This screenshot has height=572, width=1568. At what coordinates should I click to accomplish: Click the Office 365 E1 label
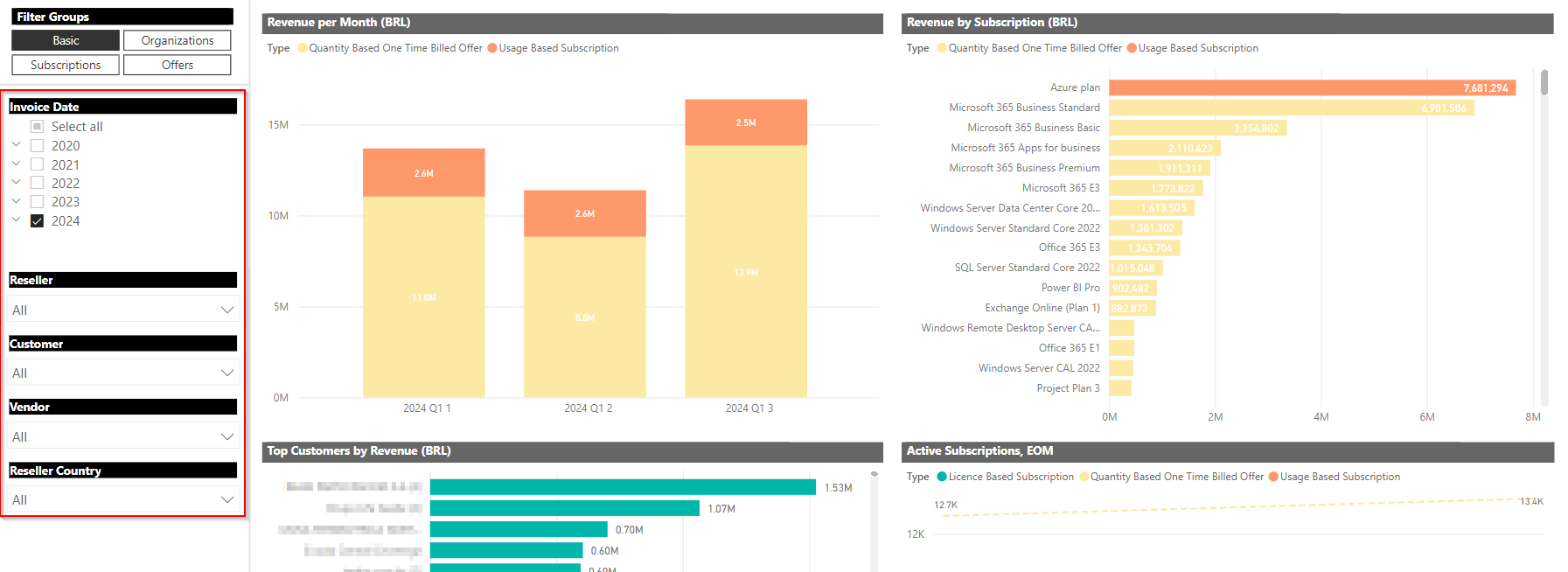(1069, 348)
